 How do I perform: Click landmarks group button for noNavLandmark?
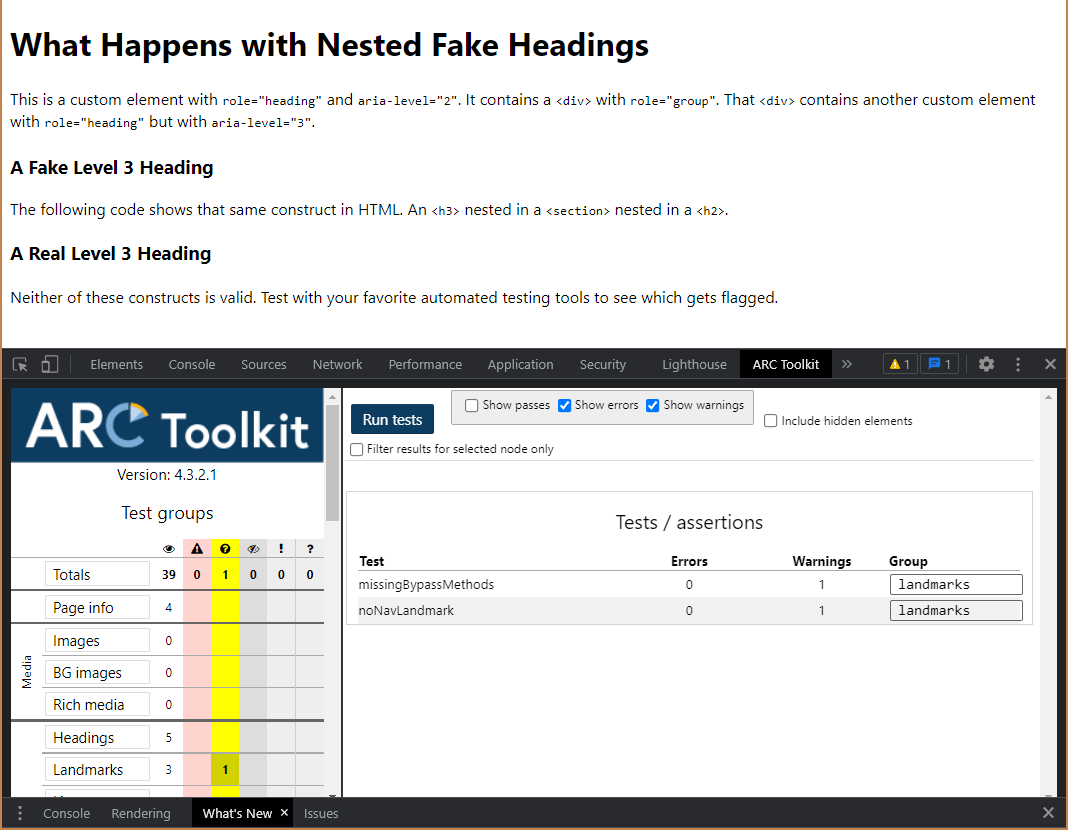tap(956, 610)
